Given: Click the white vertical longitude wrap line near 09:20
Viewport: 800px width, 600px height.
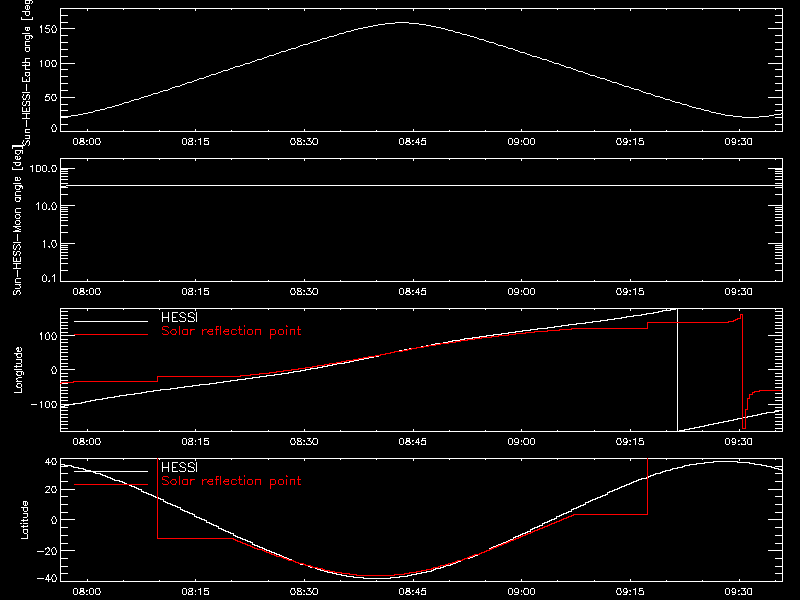Looking at the screenshot, I should pyautogui.click(x=678, y=370).
